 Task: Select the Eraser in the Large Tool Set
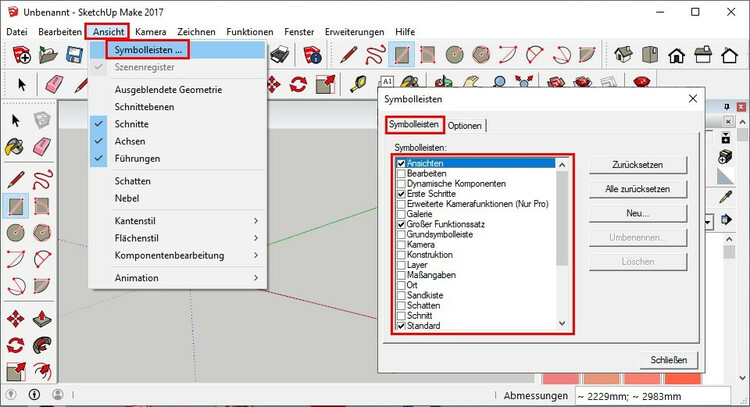tap(42, 146)
